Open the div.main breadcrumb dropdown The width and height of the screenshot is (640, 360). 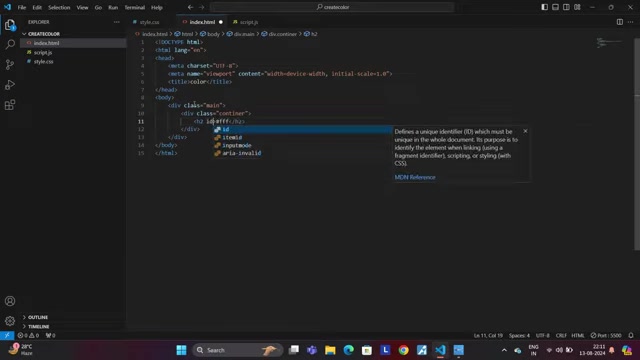tap(241, 34)
